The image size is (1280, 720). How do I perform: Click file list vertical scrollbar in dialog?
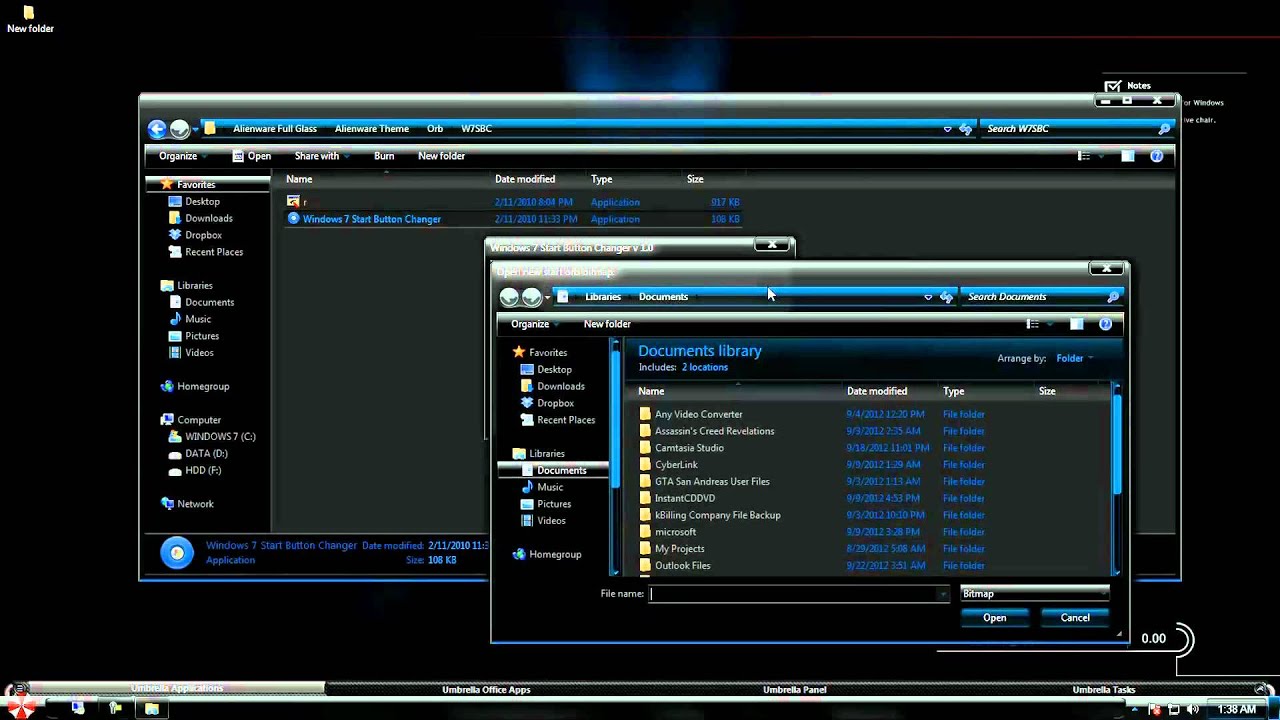coord(1117,480)
